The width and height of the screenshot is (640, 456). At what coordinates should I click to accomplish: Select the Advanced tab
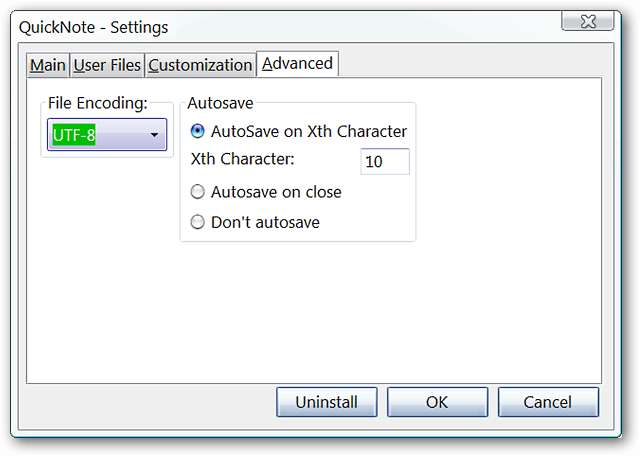(297, 63)
